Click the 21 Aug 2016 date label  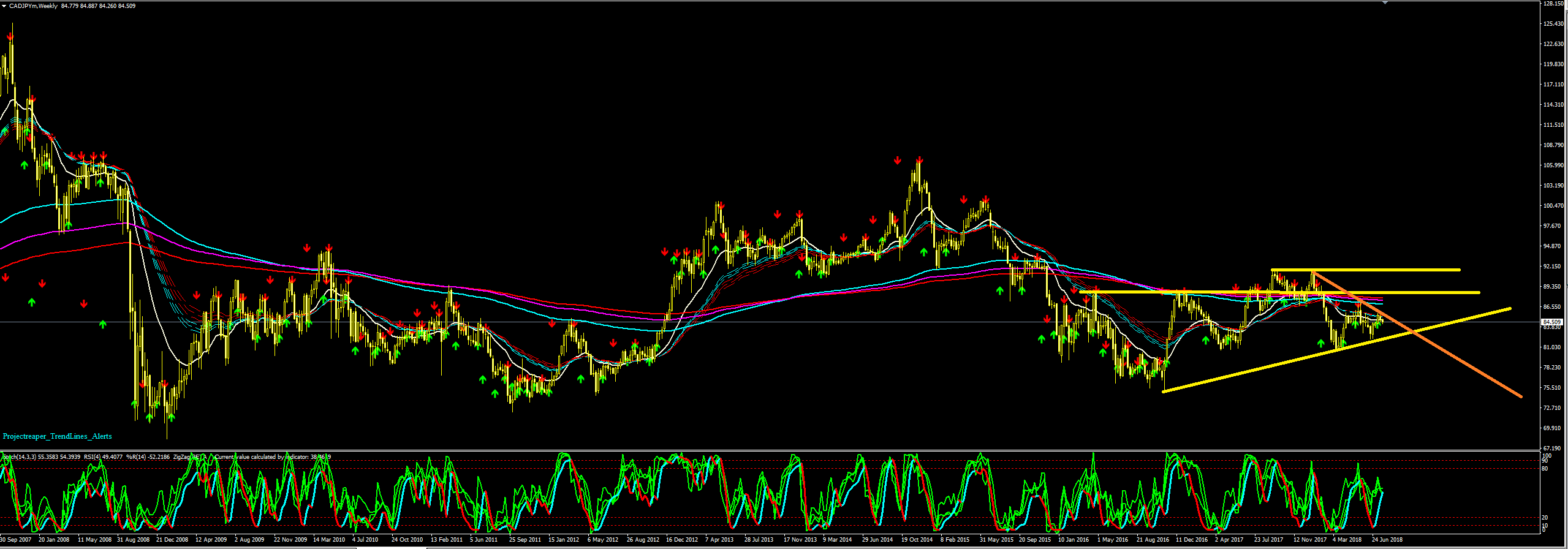click(1153, 540)
